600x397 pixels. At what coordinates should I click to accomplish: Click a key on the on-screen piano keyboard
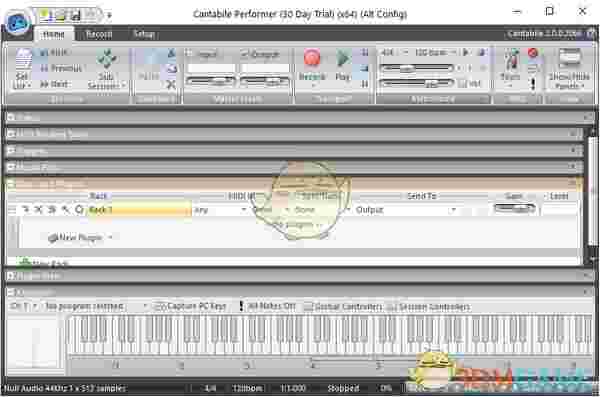[329, 335]
